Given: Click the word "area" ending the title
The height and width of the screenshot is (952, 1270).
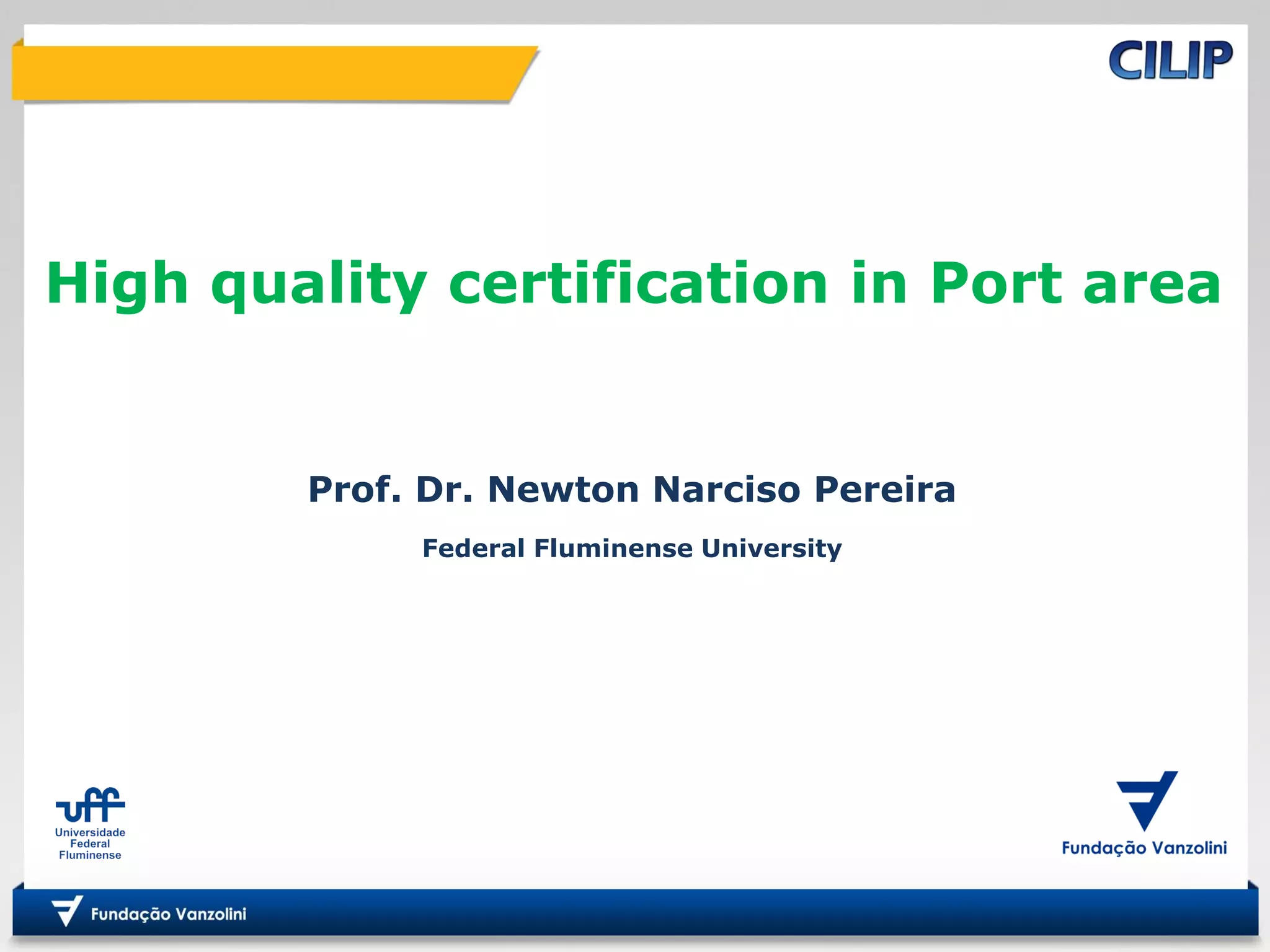Looking at the screenshot, I should [1152, 285].
